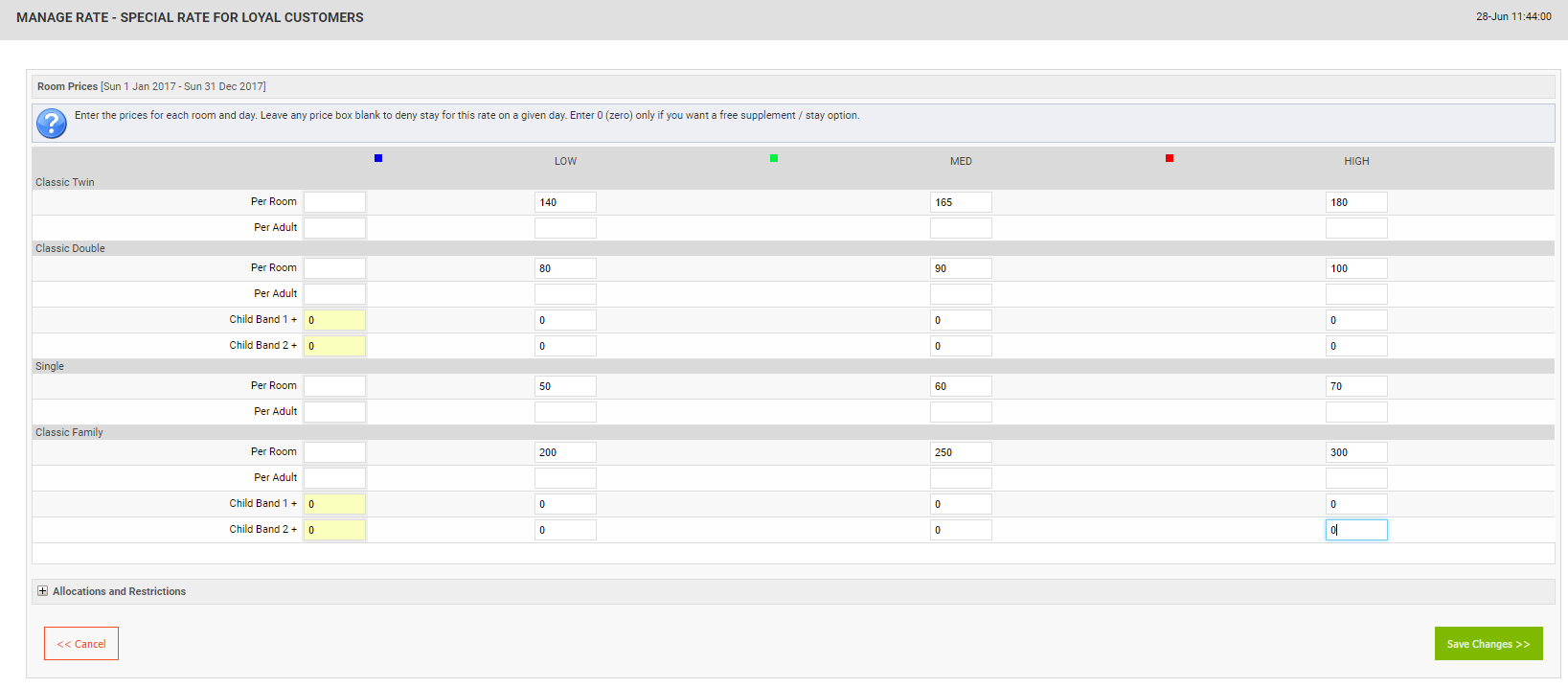Click Classic Double Child Band 2 yellow field
The height and width of the screenshot is (688, 1568).
tap(334, 346)
